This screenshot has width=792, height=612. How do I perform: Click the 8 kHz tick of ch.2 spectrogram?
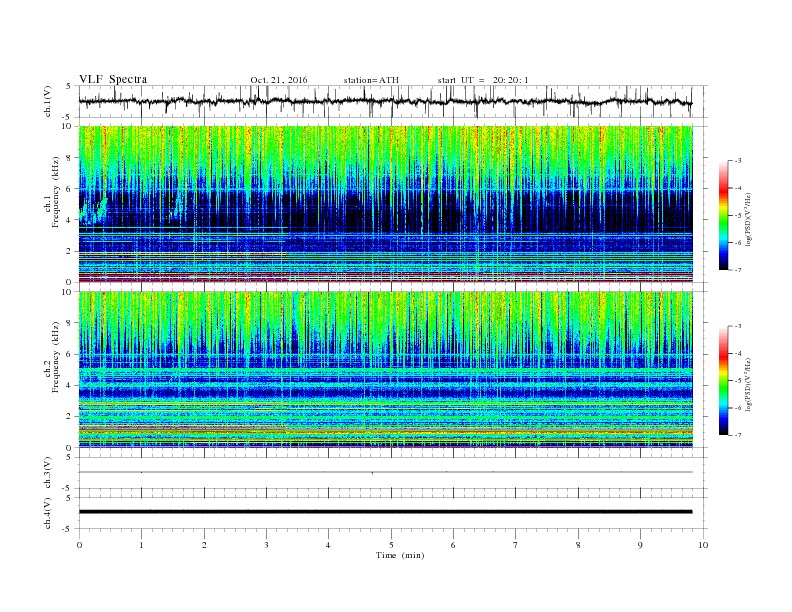tap(69, 323)
